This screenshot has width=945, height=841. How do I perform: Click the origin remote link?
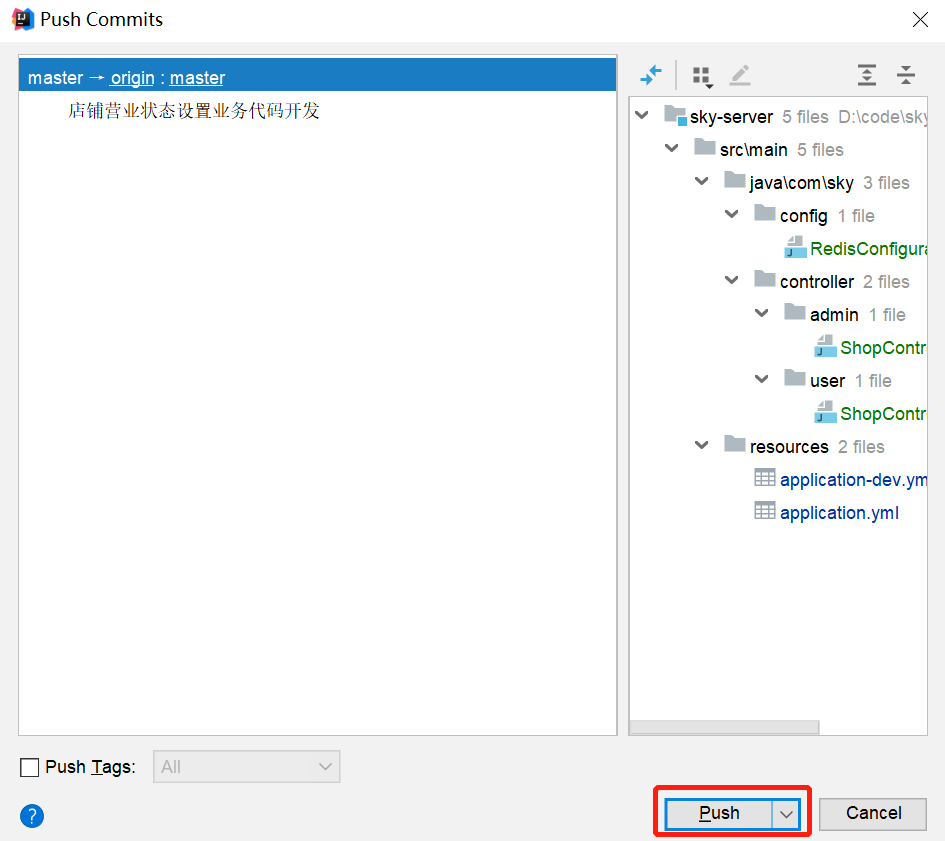(132, 78)
